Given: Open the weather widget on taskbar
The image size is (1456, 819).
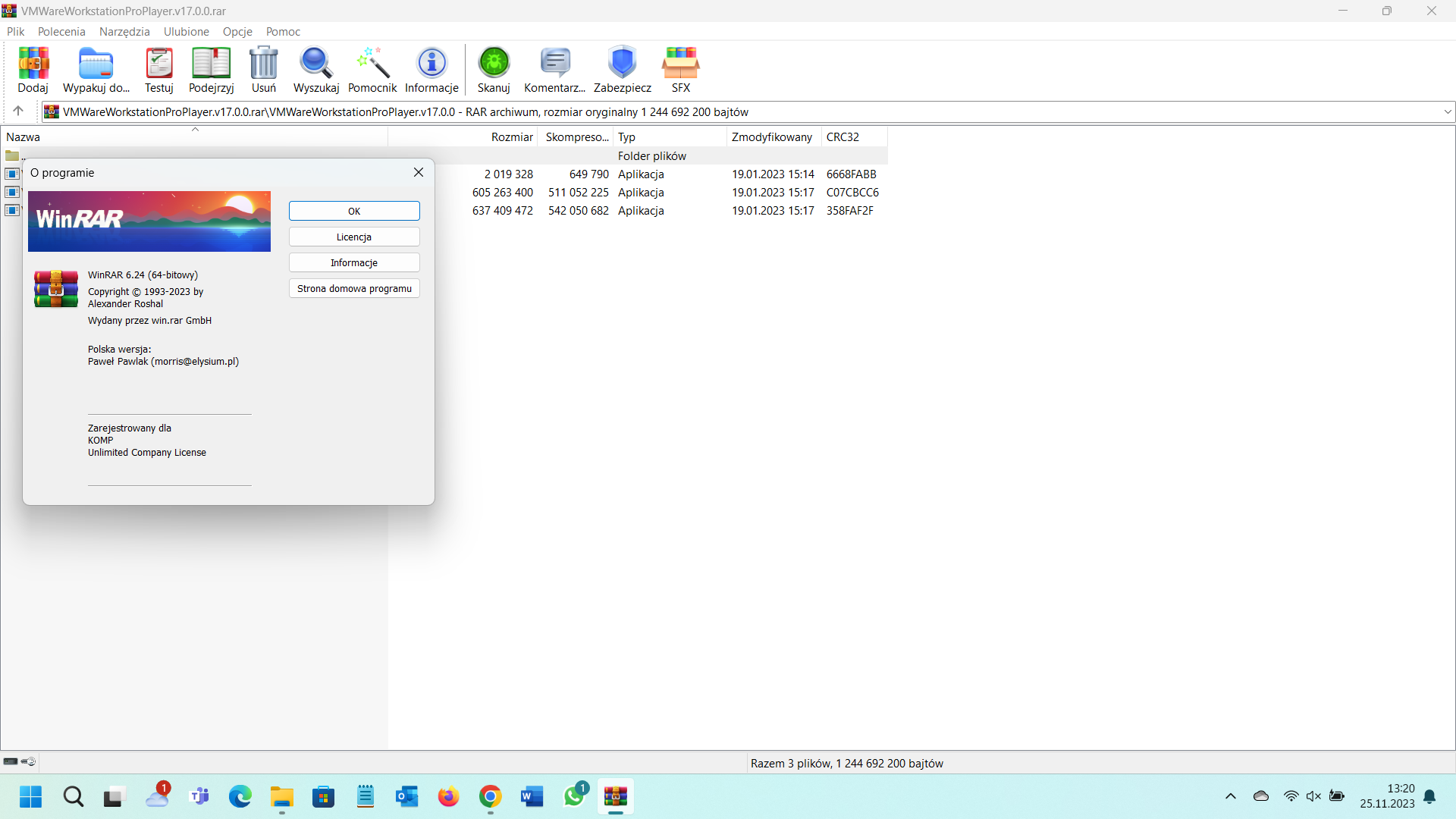Looking at the screenshot, I should click(157, 796).
